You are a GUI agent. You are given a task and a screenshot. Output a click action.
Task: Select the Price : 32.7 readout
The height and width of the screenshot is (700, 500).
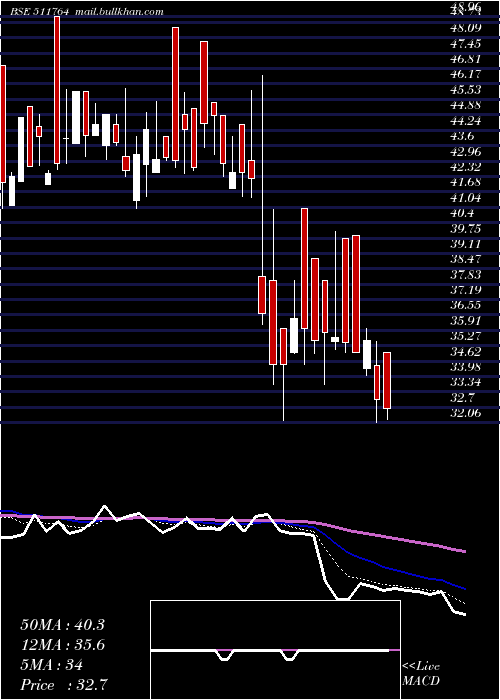tap(64, 685)
